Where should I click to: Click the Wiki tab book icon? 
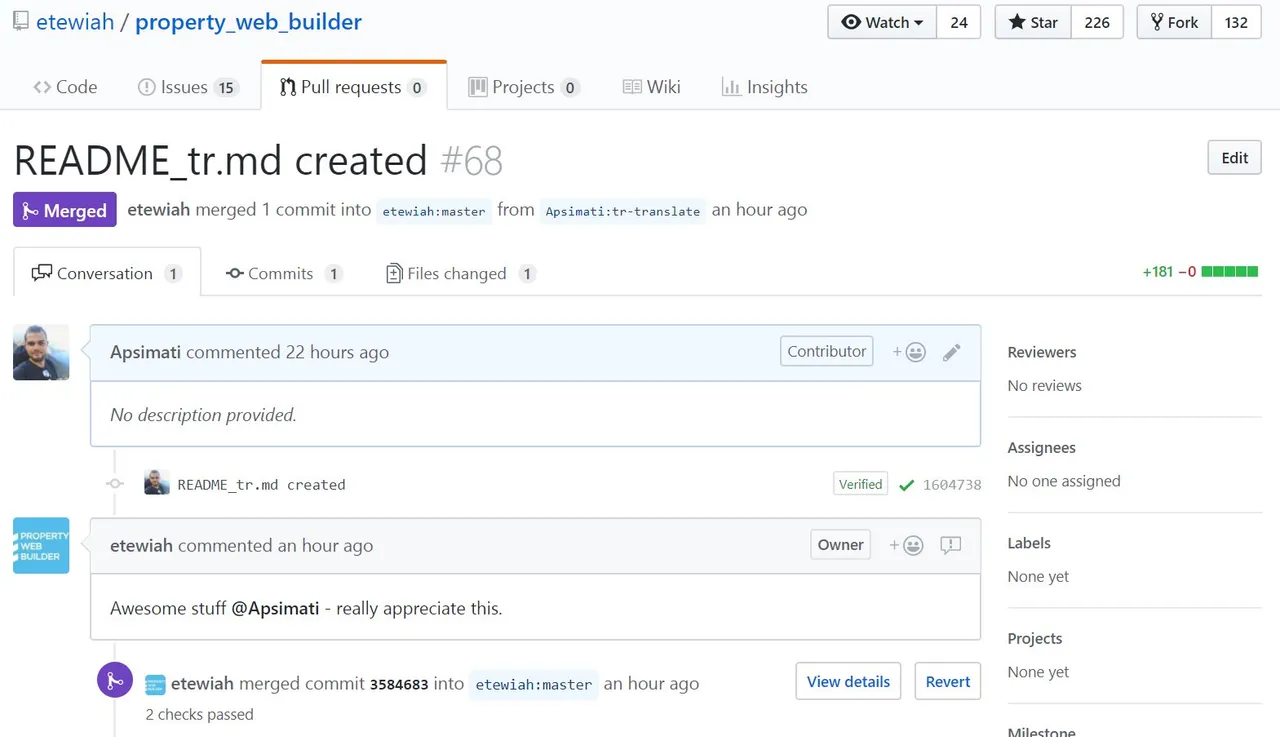click(x=632, y=87)
